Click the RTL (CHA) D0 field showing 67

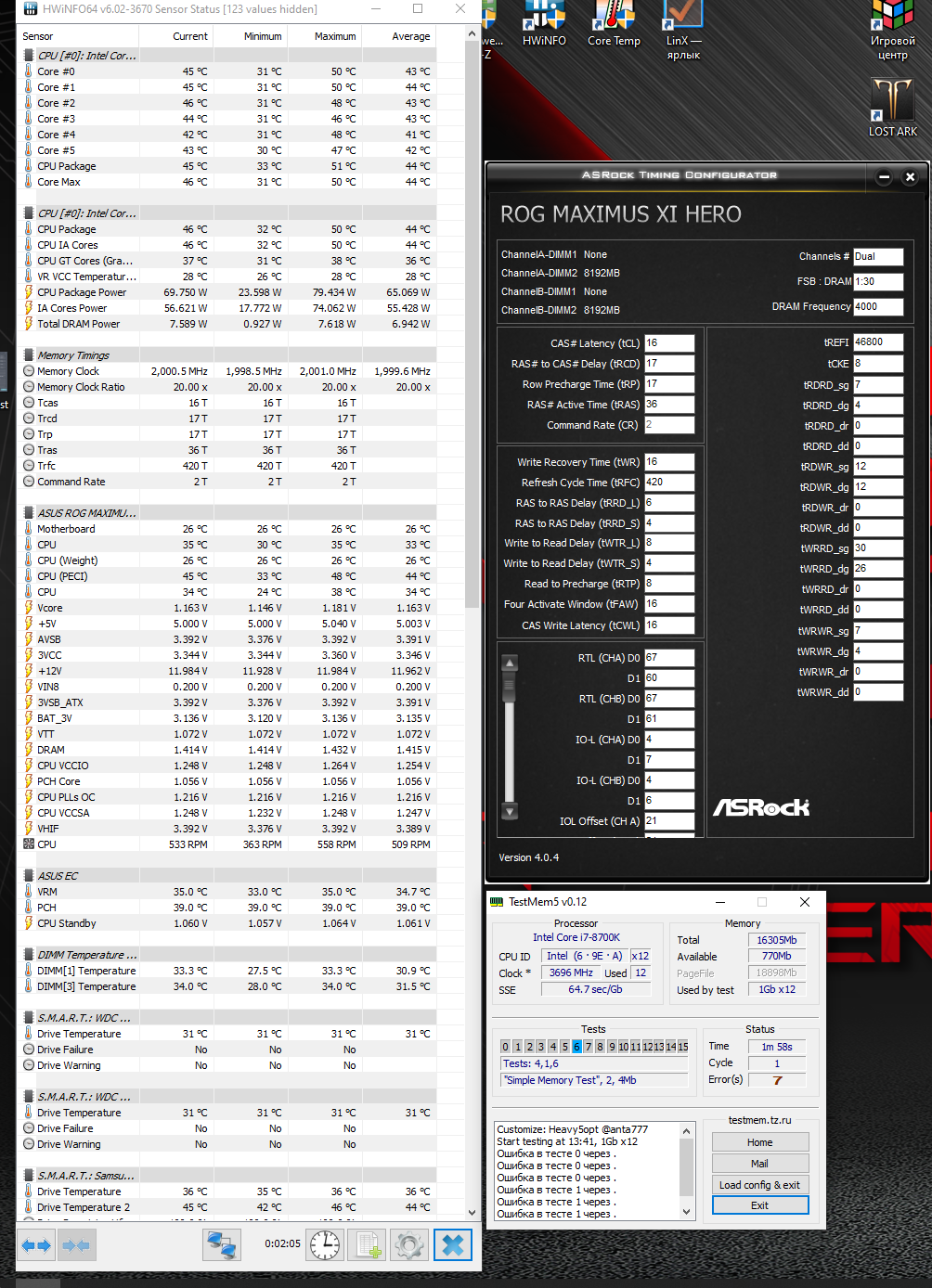pyautogui.click(x=669, y=658)
